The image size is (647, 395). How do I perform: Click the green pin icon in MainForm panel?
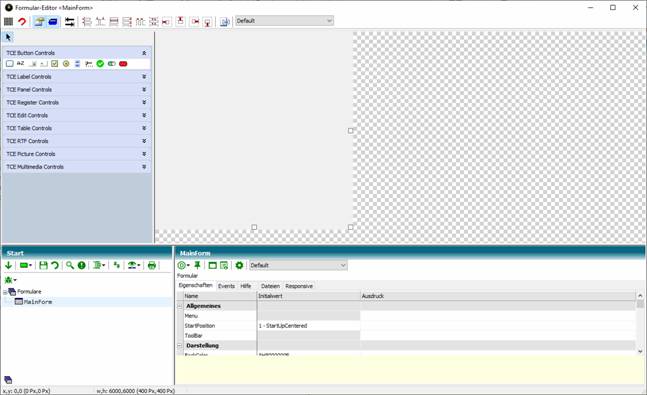197,265
